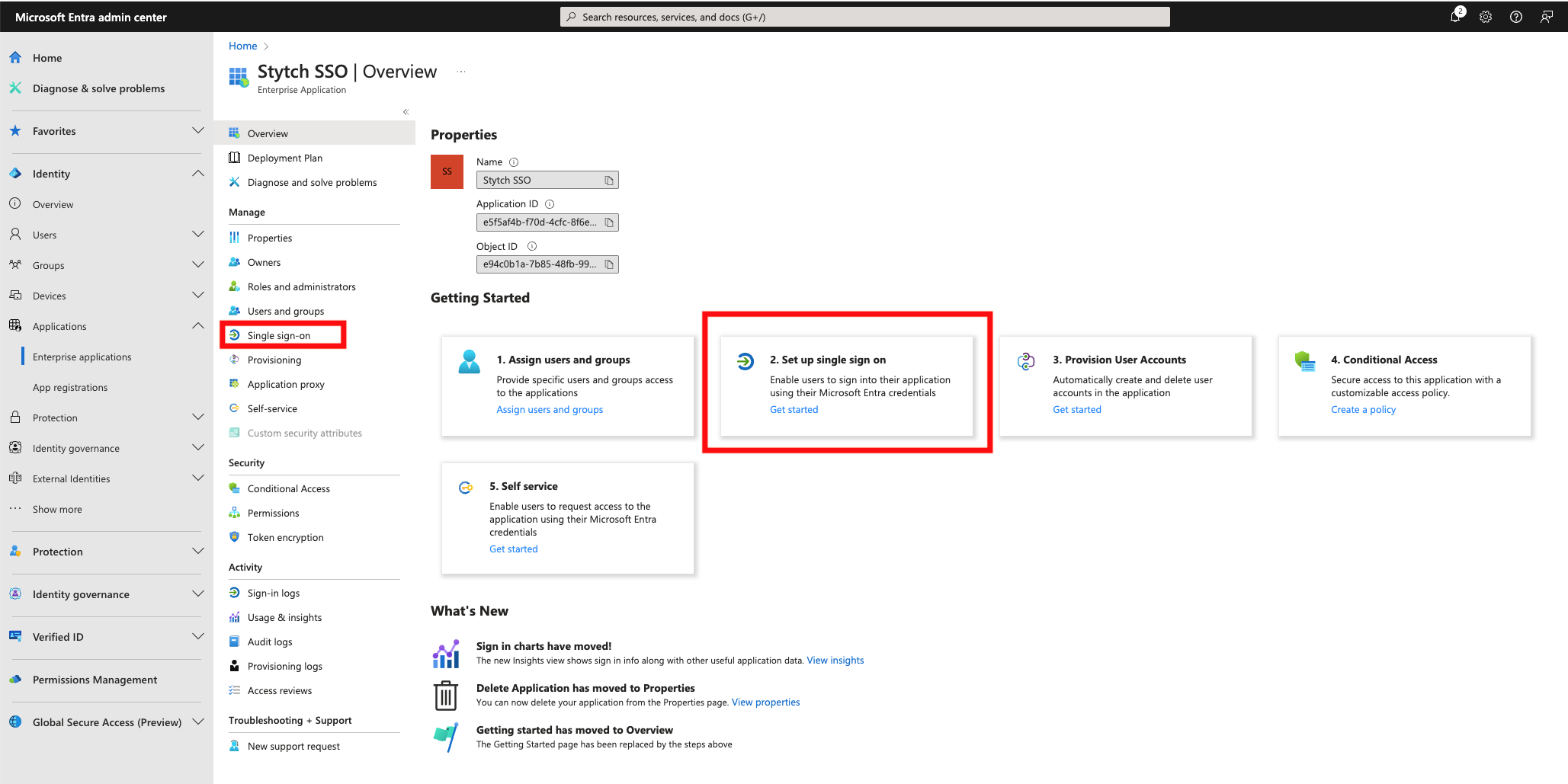Click the View insights link
This screenshot has height=784, width=1568.
click(835, 661)
